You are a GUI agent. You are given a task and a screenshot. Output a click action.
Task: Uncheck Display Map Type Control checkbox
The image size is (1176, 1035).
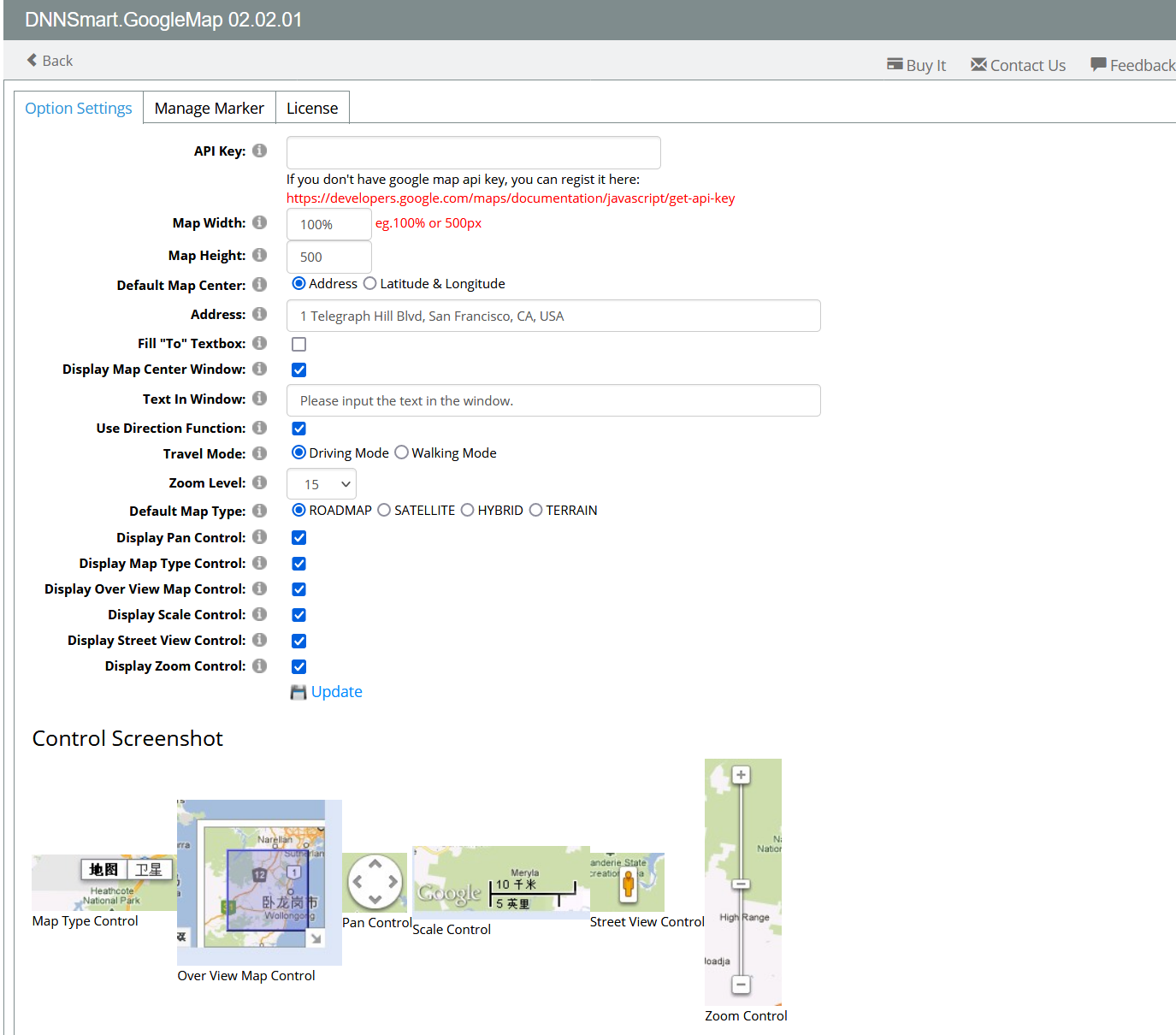coord(298,564)
